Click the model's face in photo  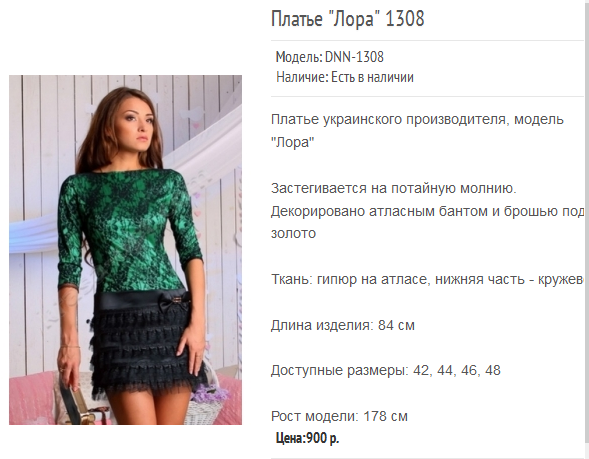pyautogui.click(x=139, y=125)
